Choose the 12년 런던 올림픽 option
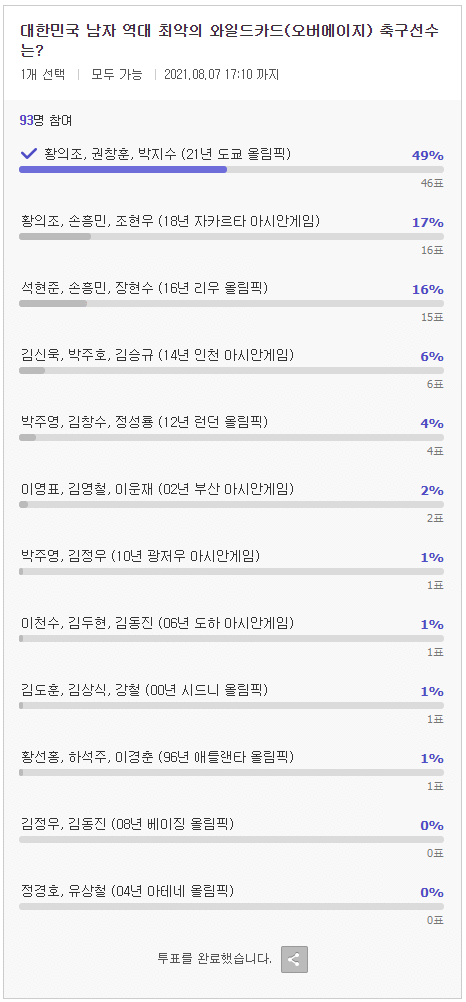Screen dimensions: 466x1002 (231, 434)
